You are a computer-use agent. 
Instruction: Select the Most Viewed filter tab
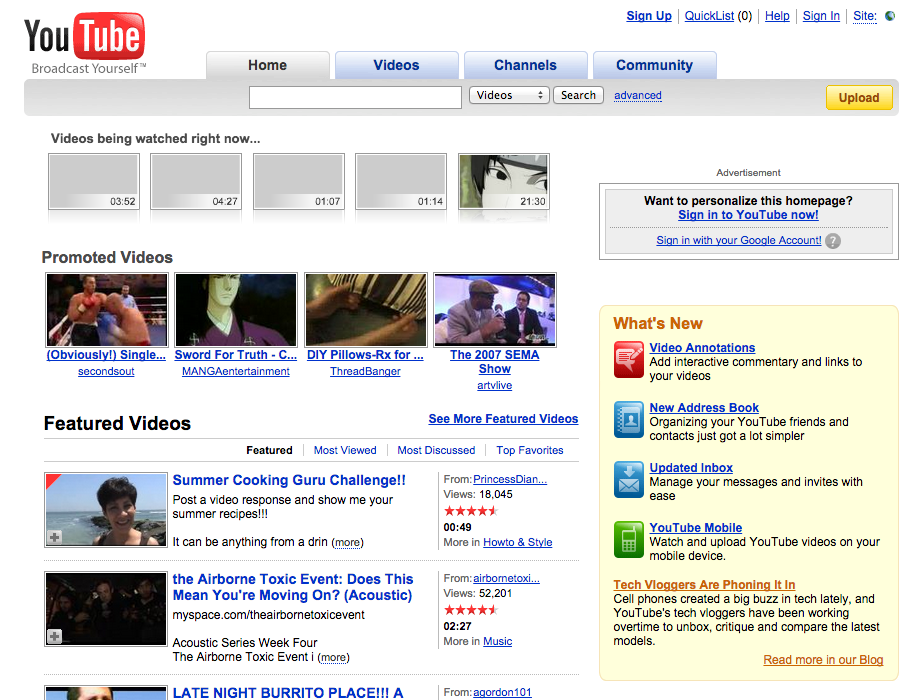click(345, 450)
